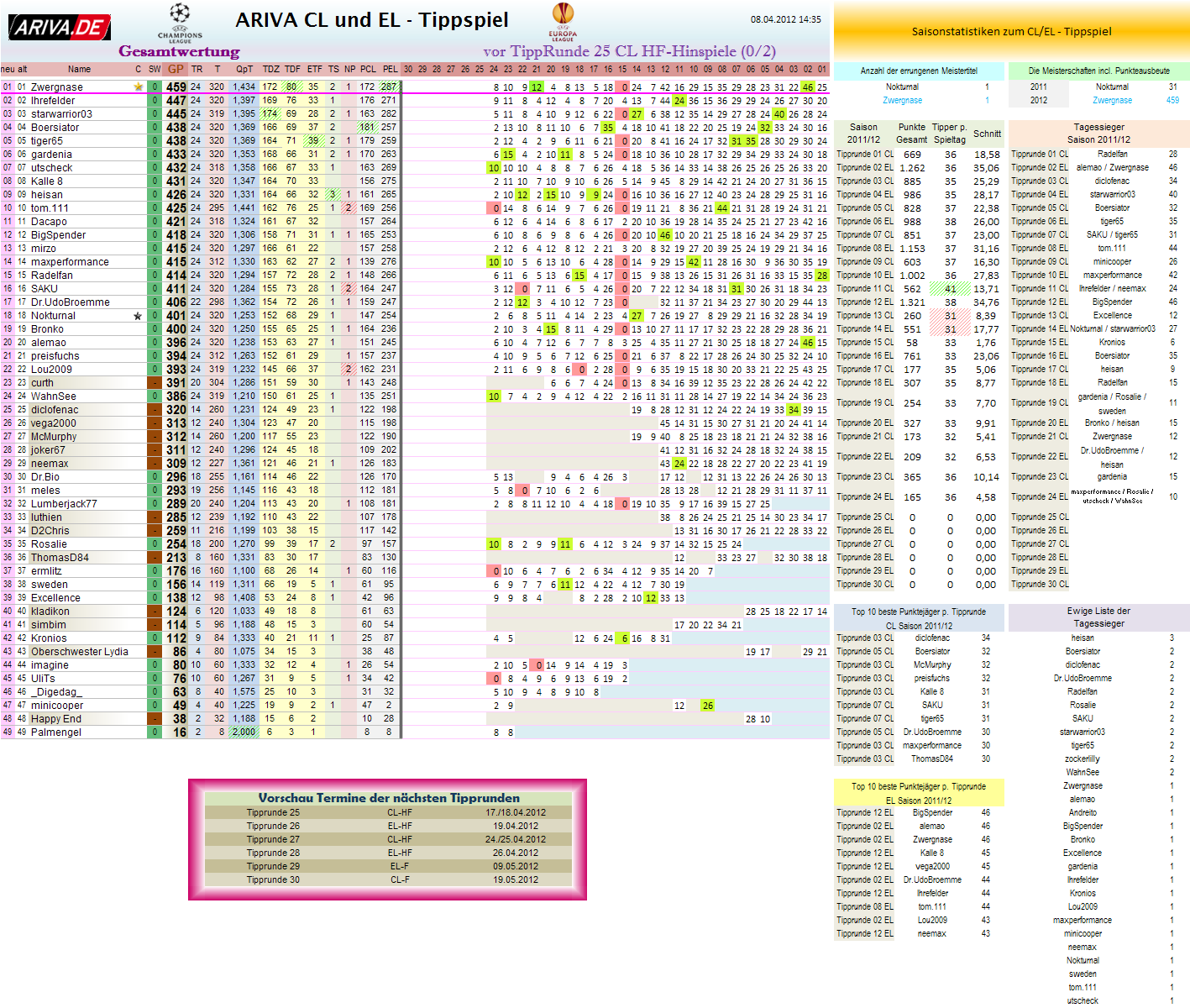1190x1008 pixels.
Task: Click the green SW indicator in Boersiator's row
Action: coord(155,128)
